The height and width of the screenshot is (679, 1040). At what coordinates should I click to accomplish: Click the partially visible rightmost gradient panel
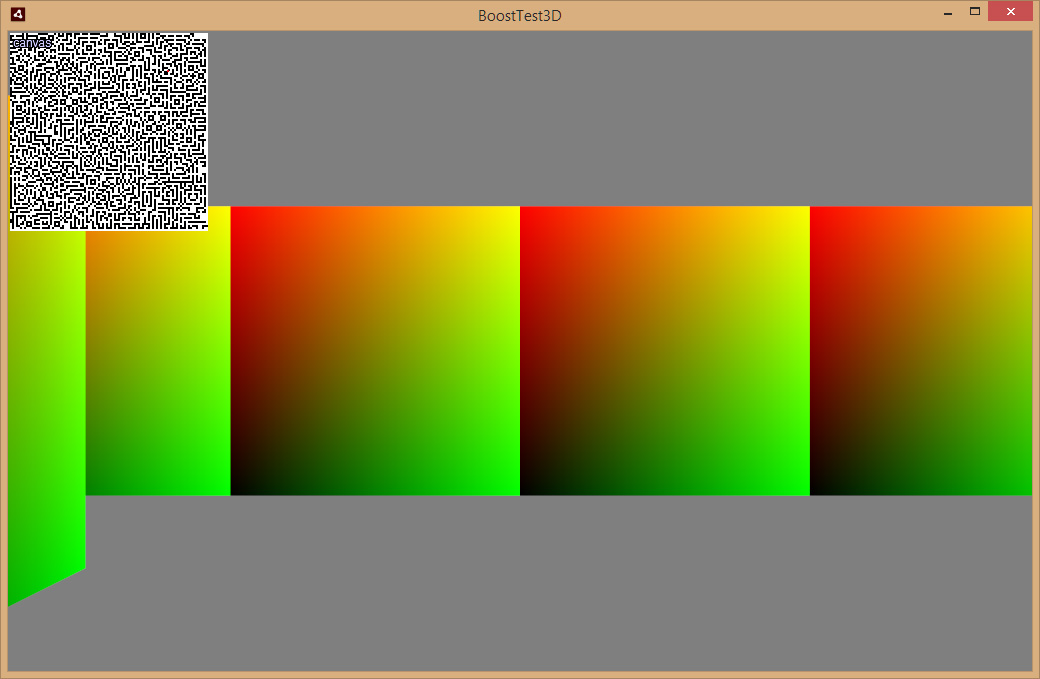tap(921, 351)
